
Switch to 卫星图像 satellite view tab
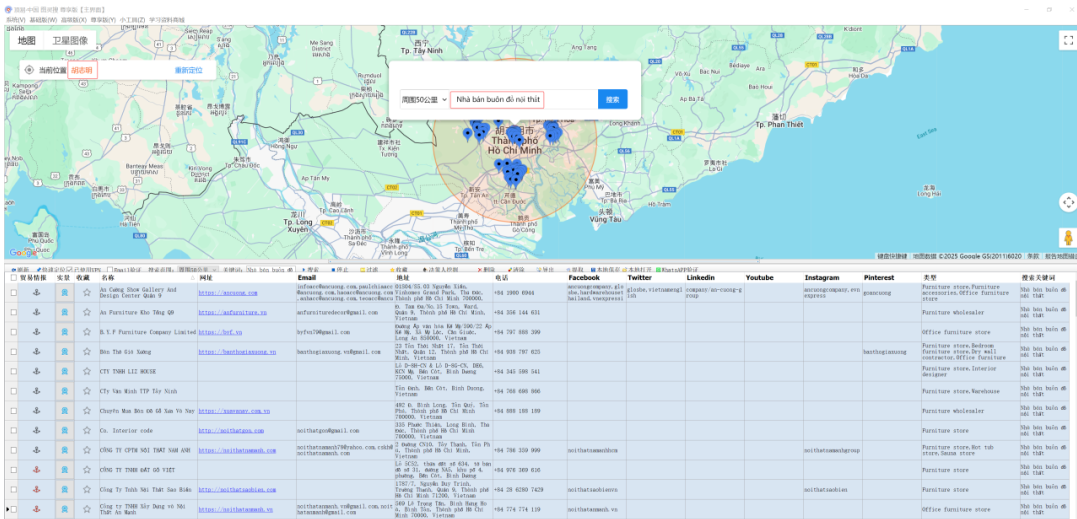[x=70, y=41]
